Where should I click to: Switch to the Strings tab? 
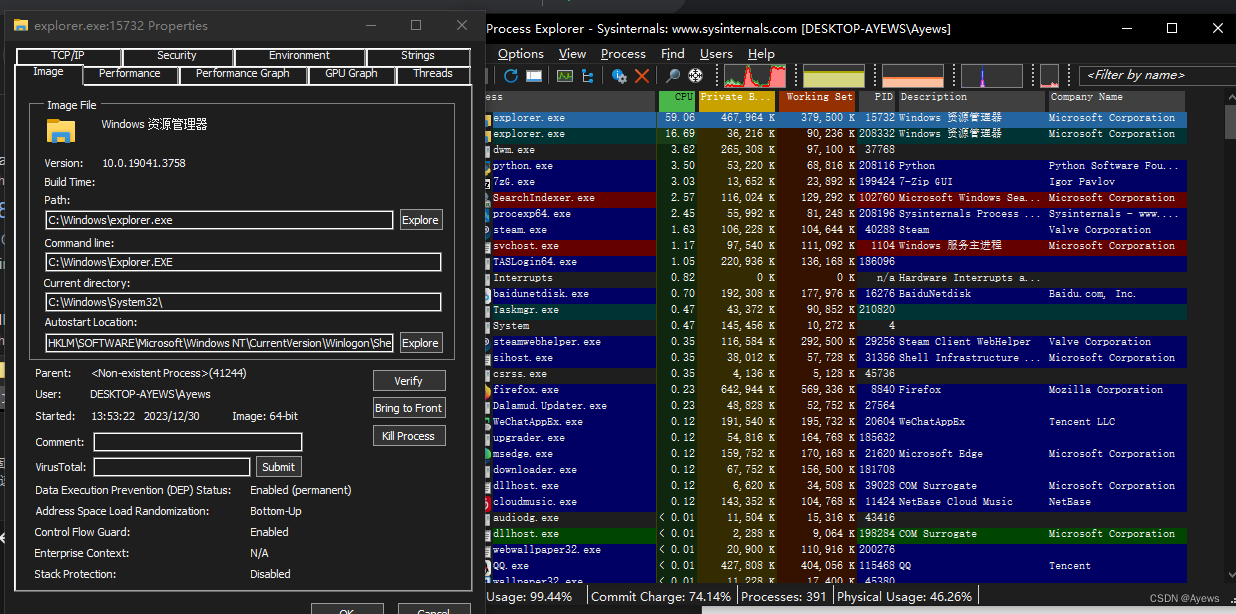418,56
